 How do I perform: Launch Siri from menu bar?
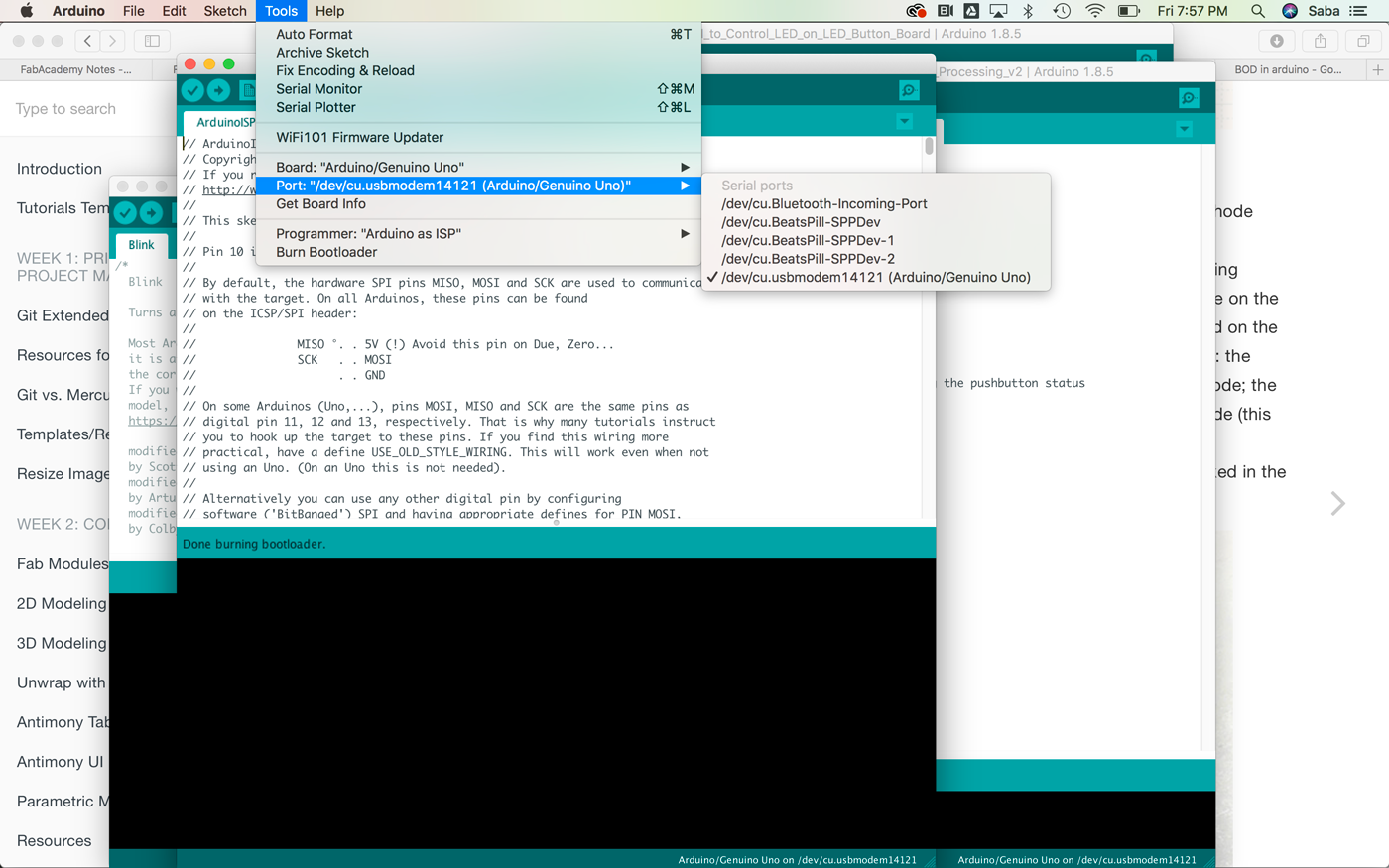pyautogui.click(x=1290, y=11)
